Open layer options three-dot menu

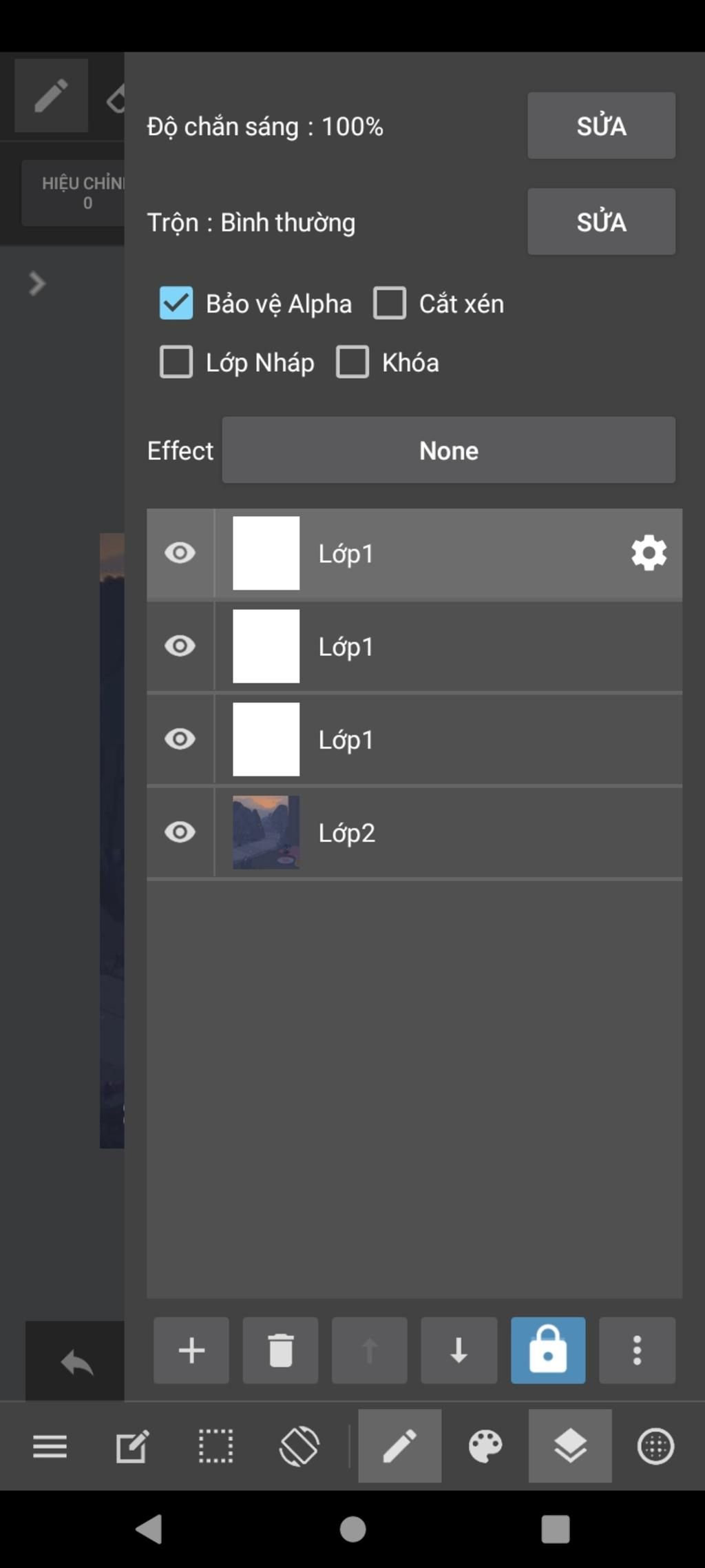coord(637,1350)
